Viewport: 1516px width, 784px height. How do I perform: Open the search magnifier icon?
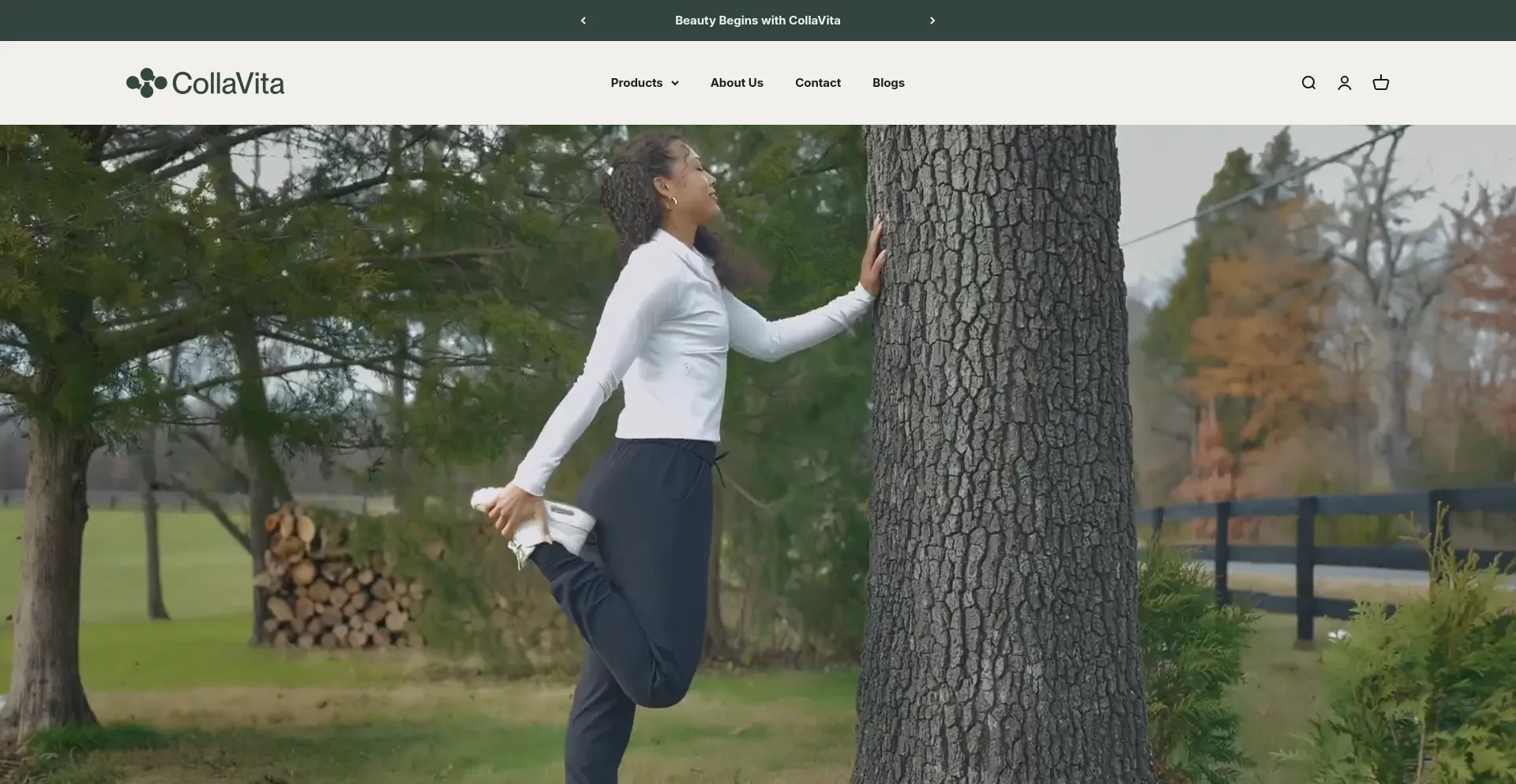point(1308,83)
